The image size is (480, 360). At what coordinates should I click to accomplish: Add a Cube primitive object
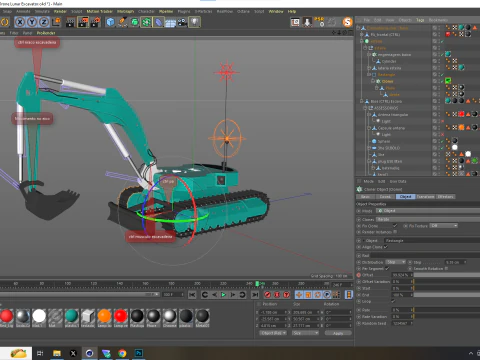click(x=110, y=22)
